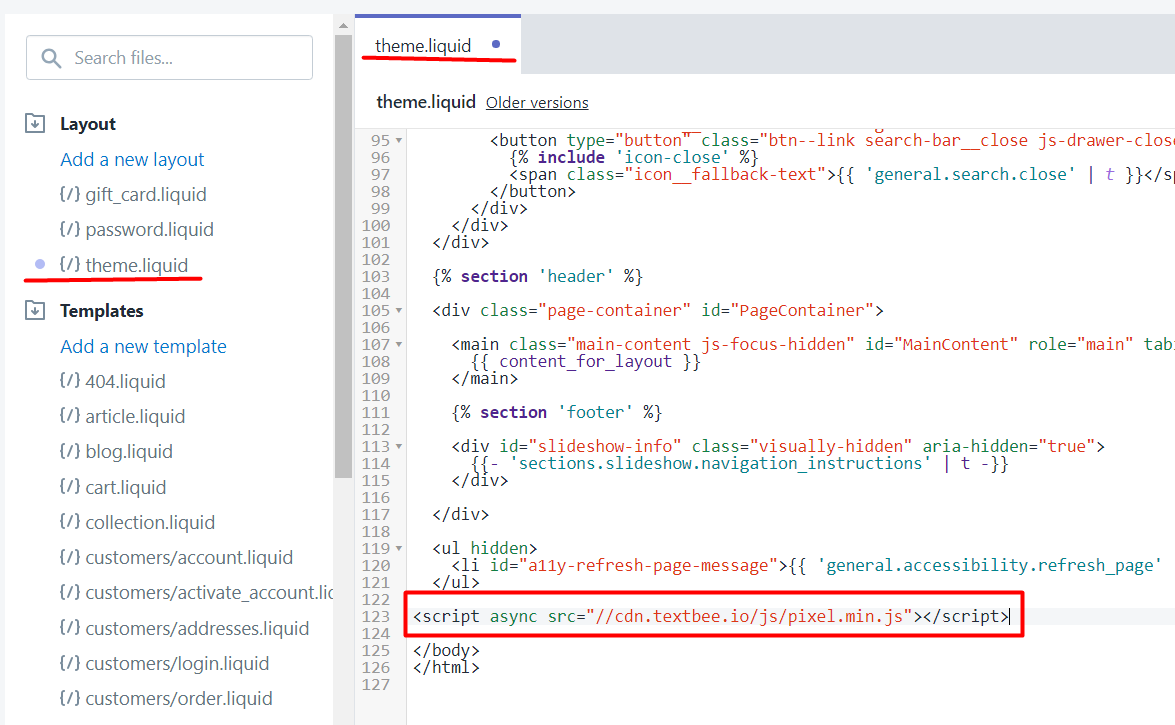Click the 404.liquid file type icon
Viewport: 1175px width, 725px height.
(x=70, y=381)
